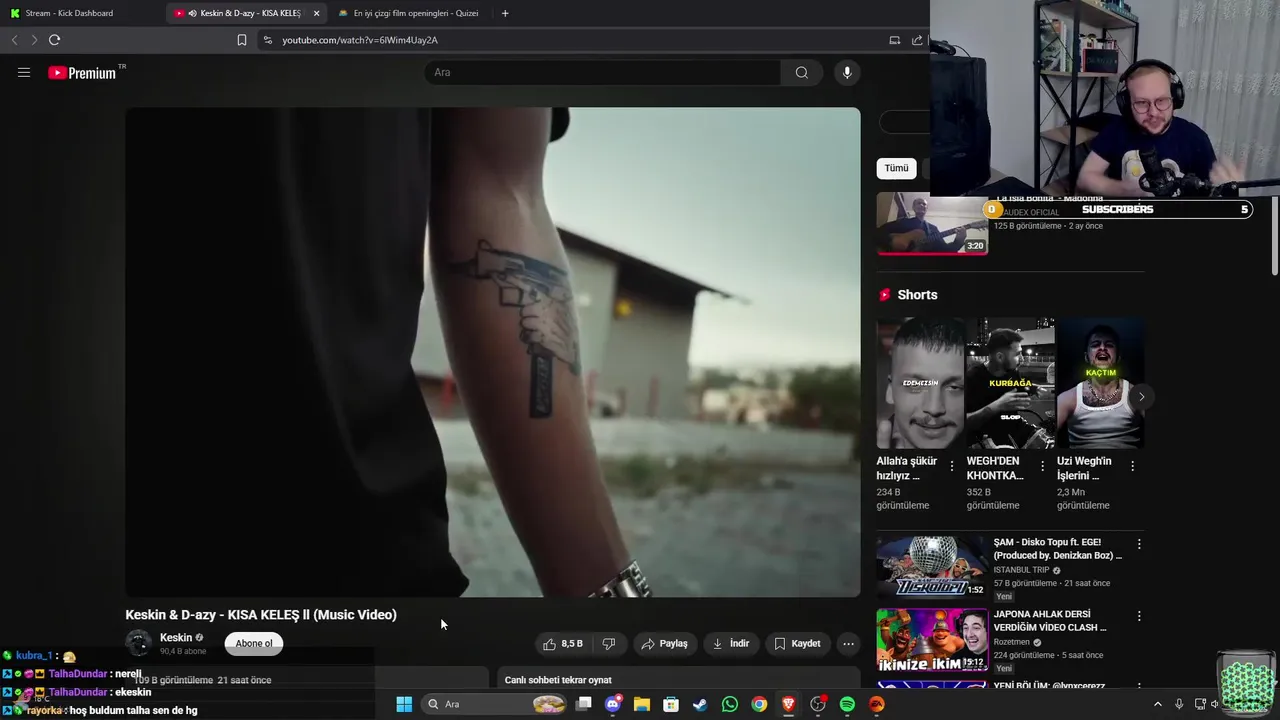1280x720 pixels.
Task: View site information icon in address bar
Action: tap(267, 40)
